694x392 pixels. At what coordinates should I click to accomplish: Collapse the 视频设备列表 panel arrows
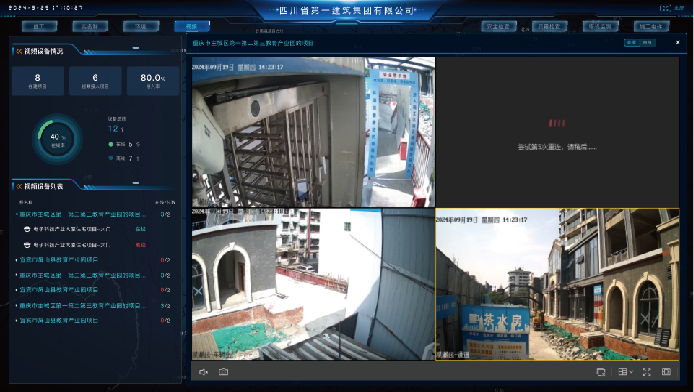pyautogui.click(x=19, y=186)
